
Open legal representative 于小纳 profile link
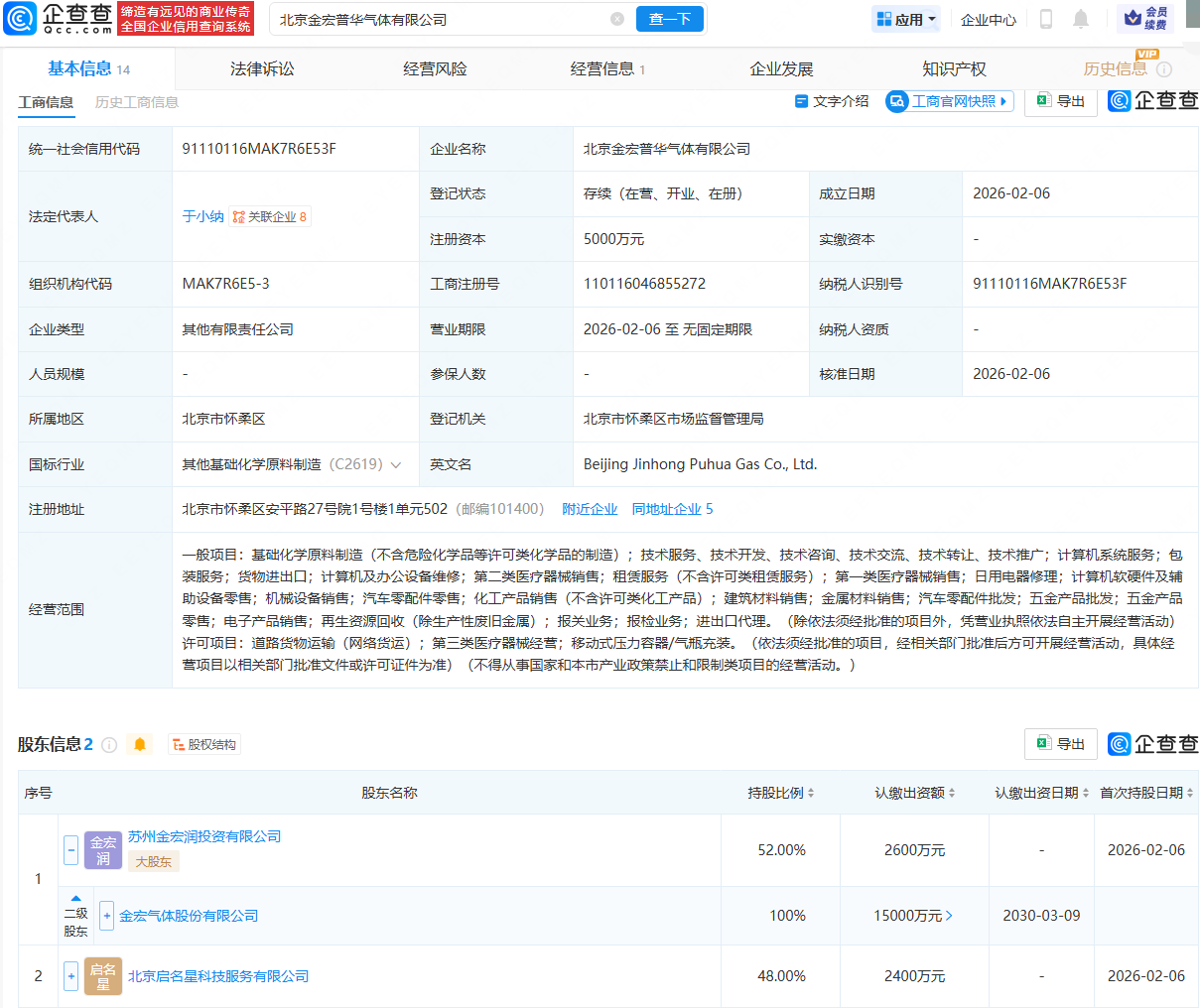tap(203, 216)
